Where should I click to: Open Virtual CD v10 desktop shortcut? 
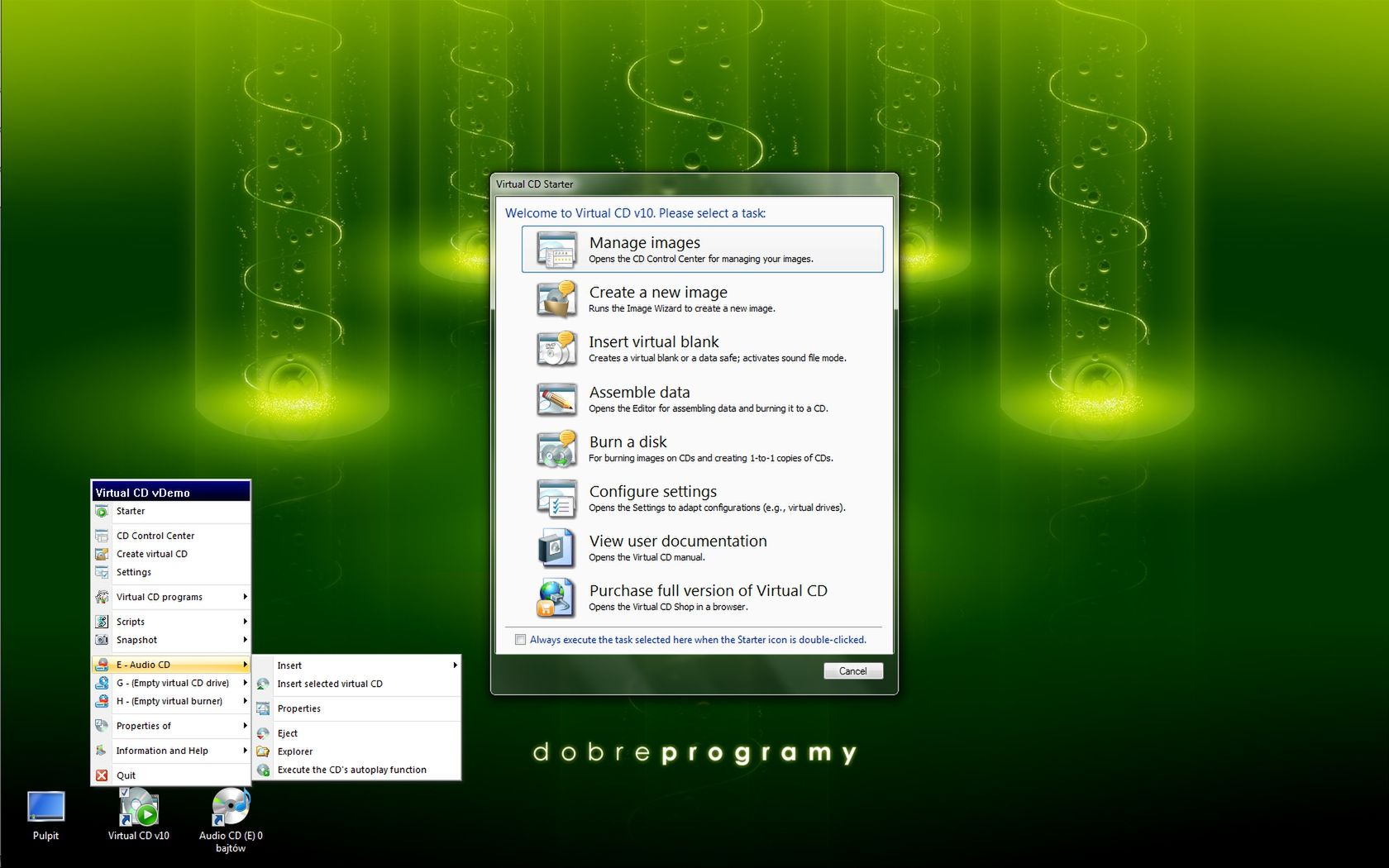(x=138, y=814)
